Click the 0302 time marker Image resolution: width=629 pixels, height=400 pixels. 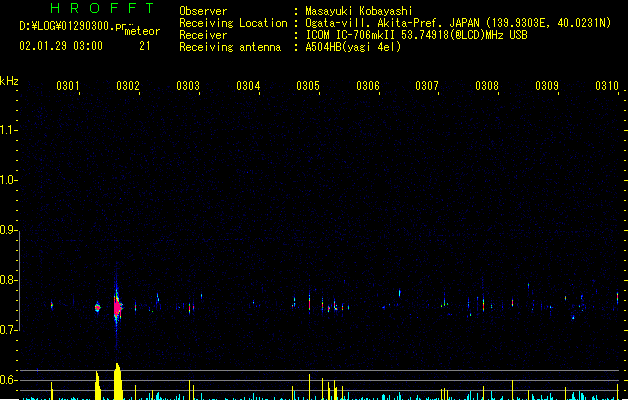[128, 86]
